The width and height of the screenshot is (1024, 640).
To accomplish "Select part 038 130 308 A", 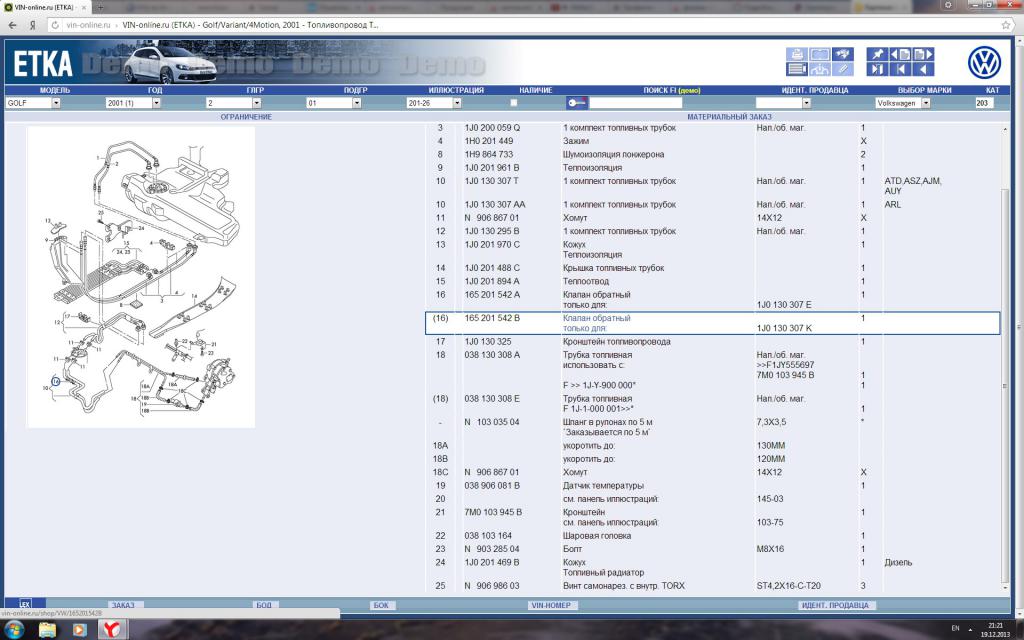I will (492, 355).
